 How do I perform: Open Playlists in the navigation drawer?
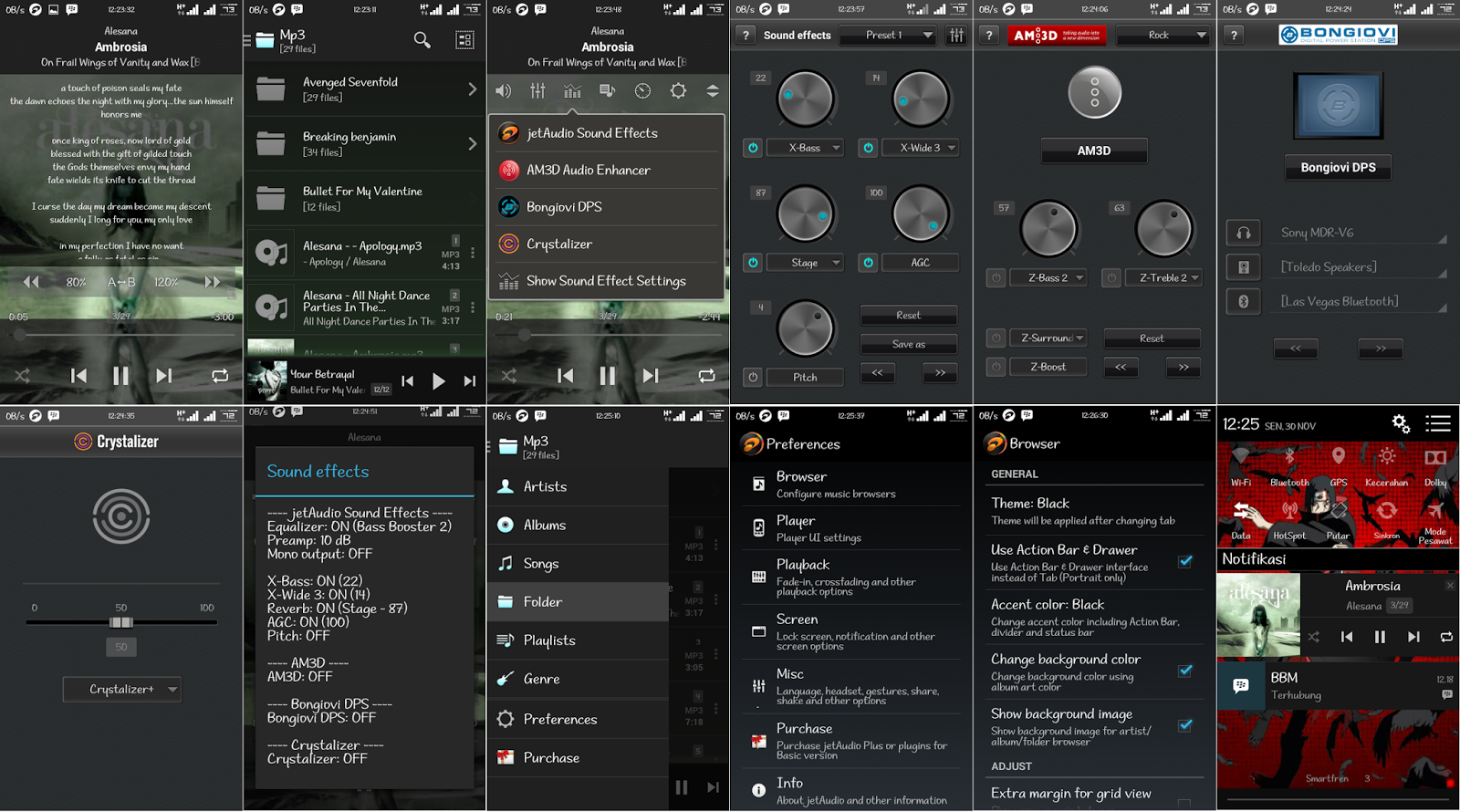click(578, 640)
